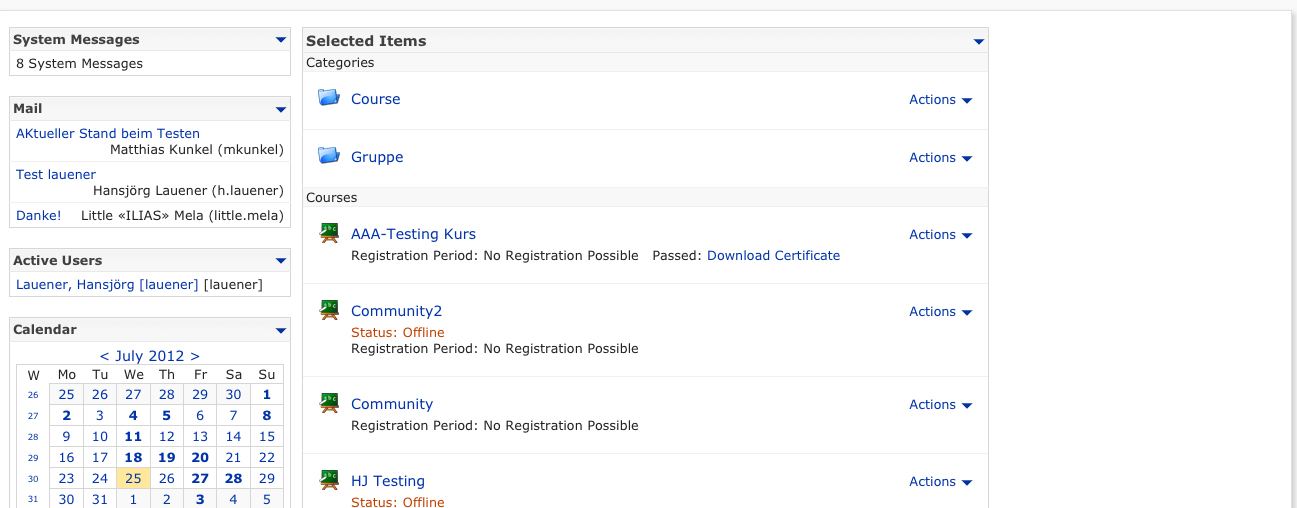Open active user Lauener, Hansjörg profile
This screenshot has height=508, width=1297.
tap(107, 284)
